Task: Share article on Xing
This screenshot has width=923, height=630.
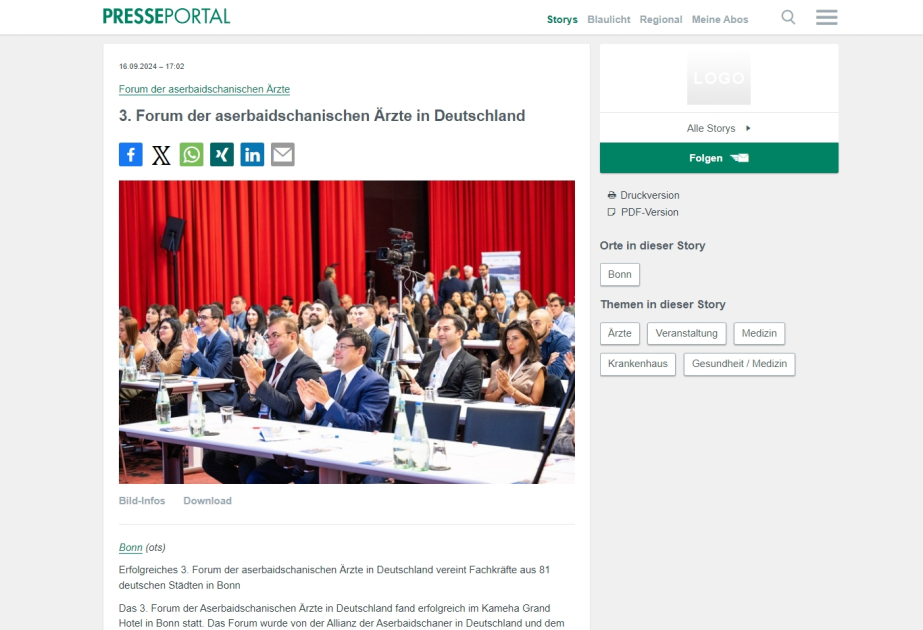Action: [x=222, y=154]
